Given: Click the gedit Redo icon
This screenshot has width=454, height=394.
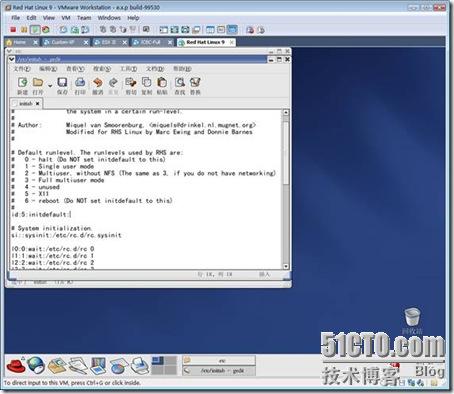Looking at the screenshot, I should [x=113, y=82].
